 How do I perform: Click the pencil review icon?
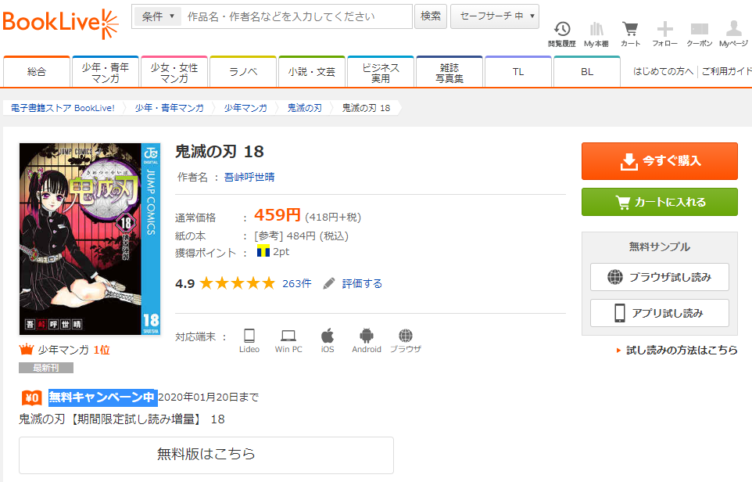click(329, 283)
